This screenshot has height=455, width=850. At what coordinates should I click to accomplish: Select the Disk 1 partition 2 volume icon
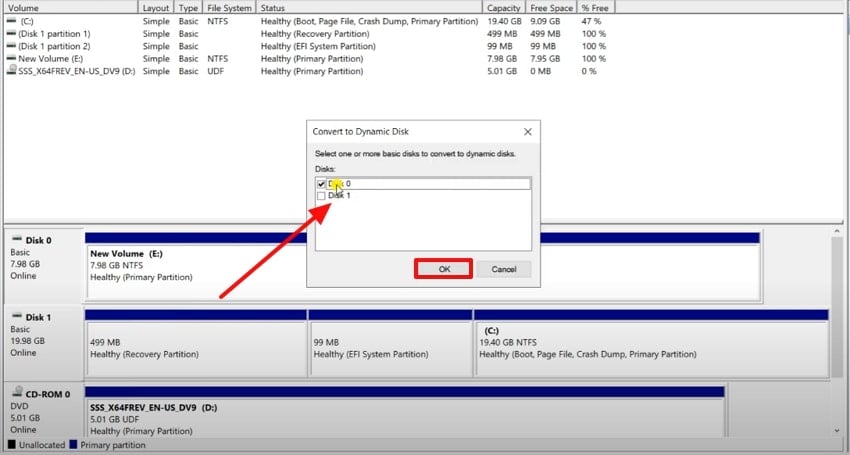pos(11,46)
